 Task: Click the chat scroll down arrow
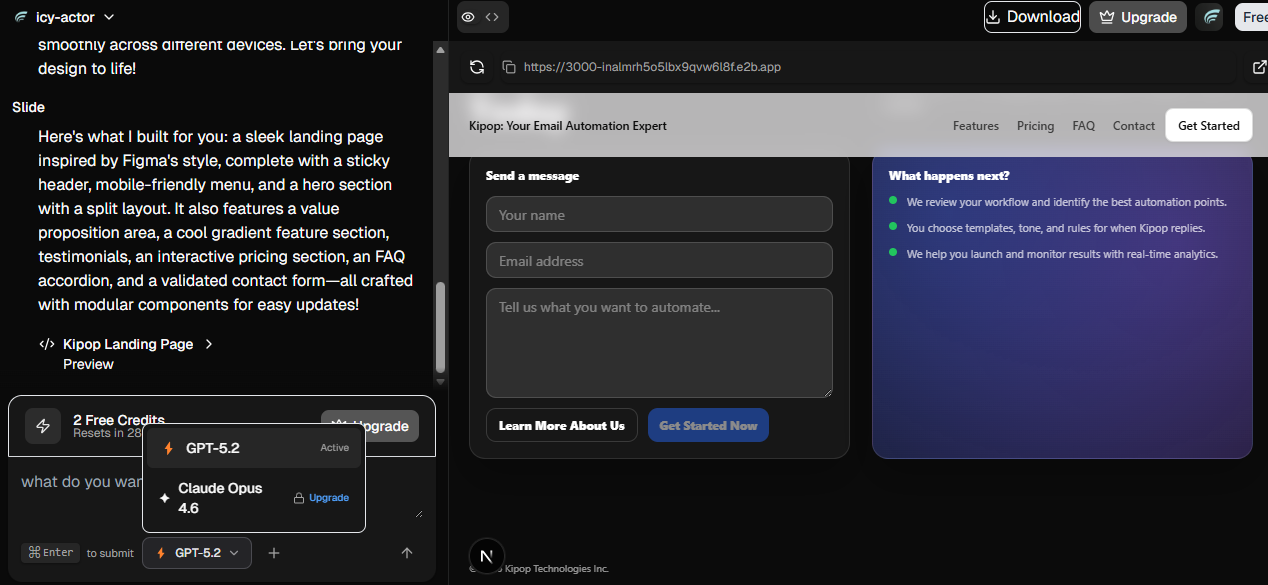pyautogui.click(x=441, y=381)
